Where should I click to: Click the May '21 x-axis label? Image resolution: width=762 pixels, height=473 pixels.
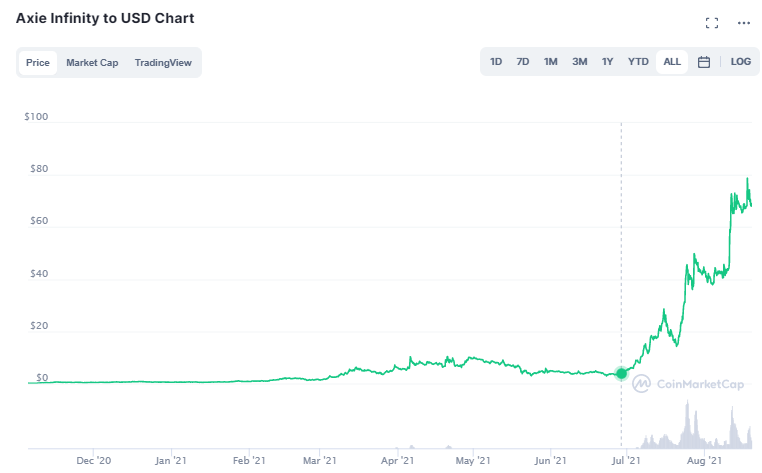click(x=473, y=460)
